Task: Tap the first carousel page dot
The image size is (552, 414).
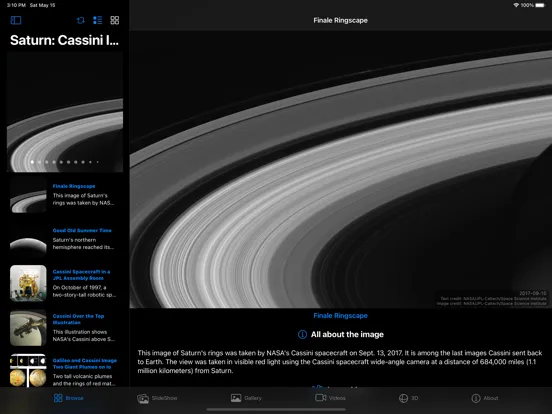Action: coord(32,162)
